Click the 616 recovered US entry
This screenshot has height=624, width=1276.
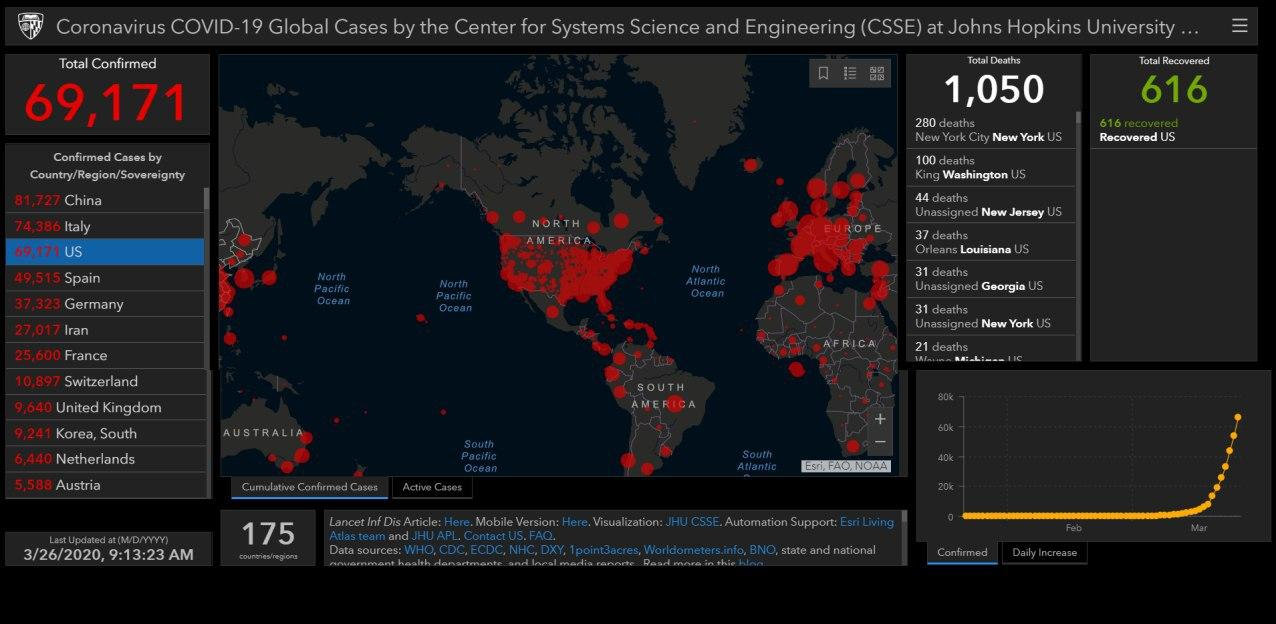tap(1173, 130)
